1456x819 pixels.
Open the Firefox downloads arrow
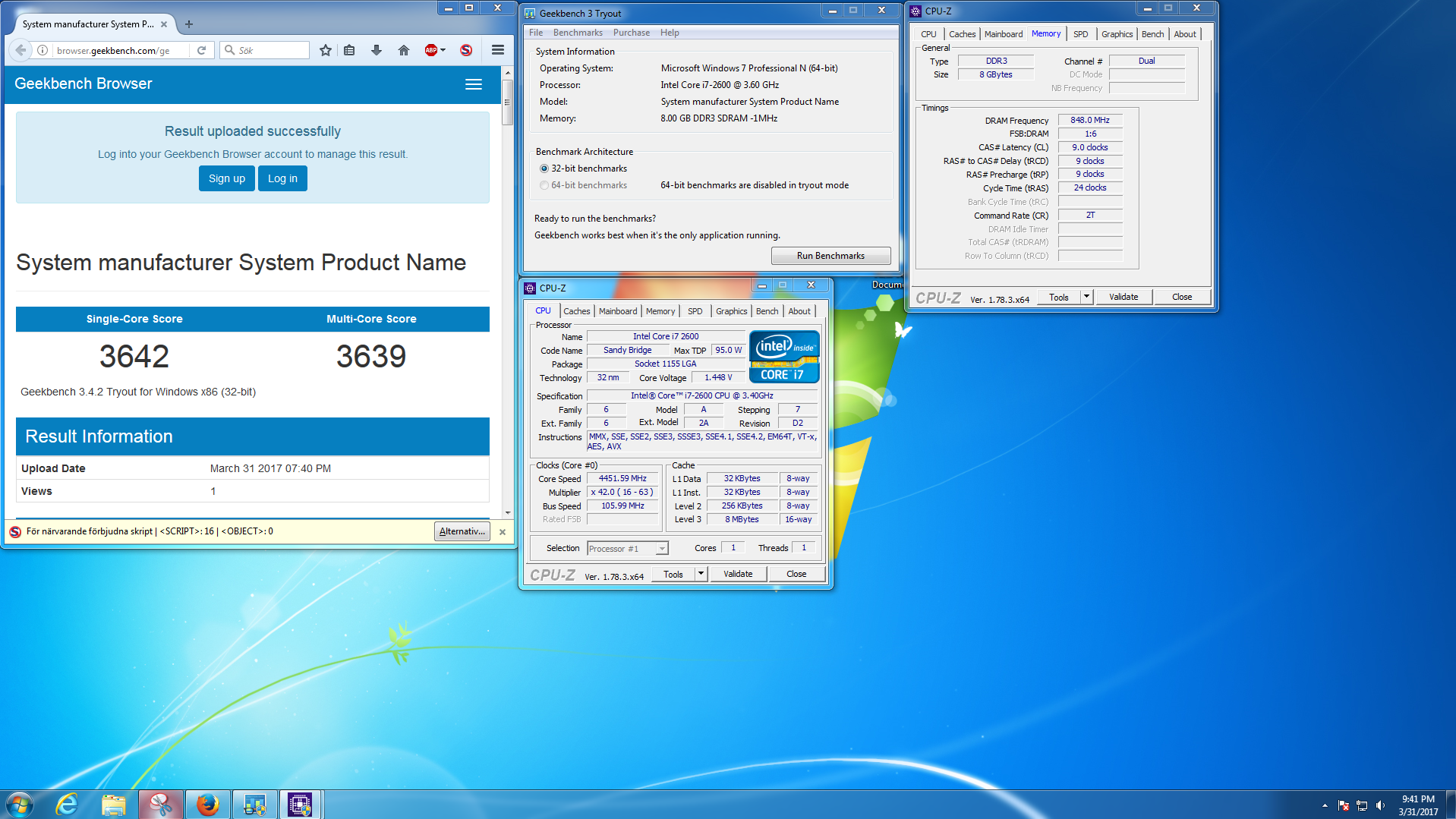pos(377,50)
